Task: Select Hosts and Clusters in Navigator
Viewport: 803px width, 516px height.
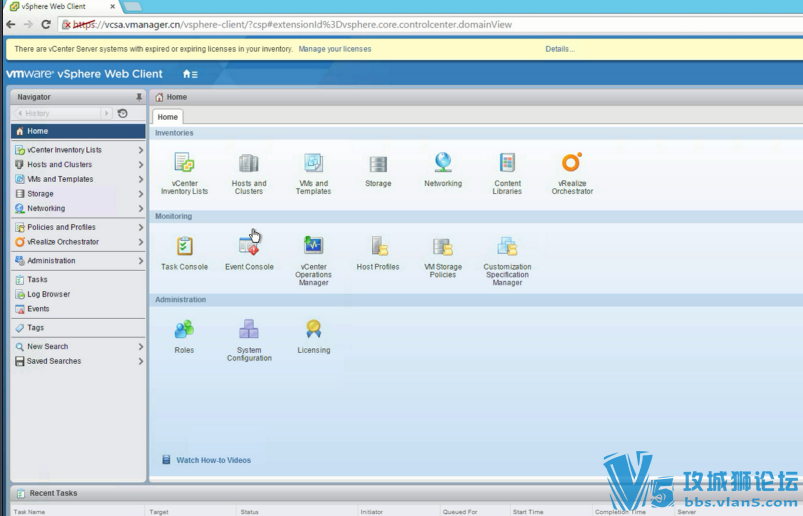Action: [59, 164]
